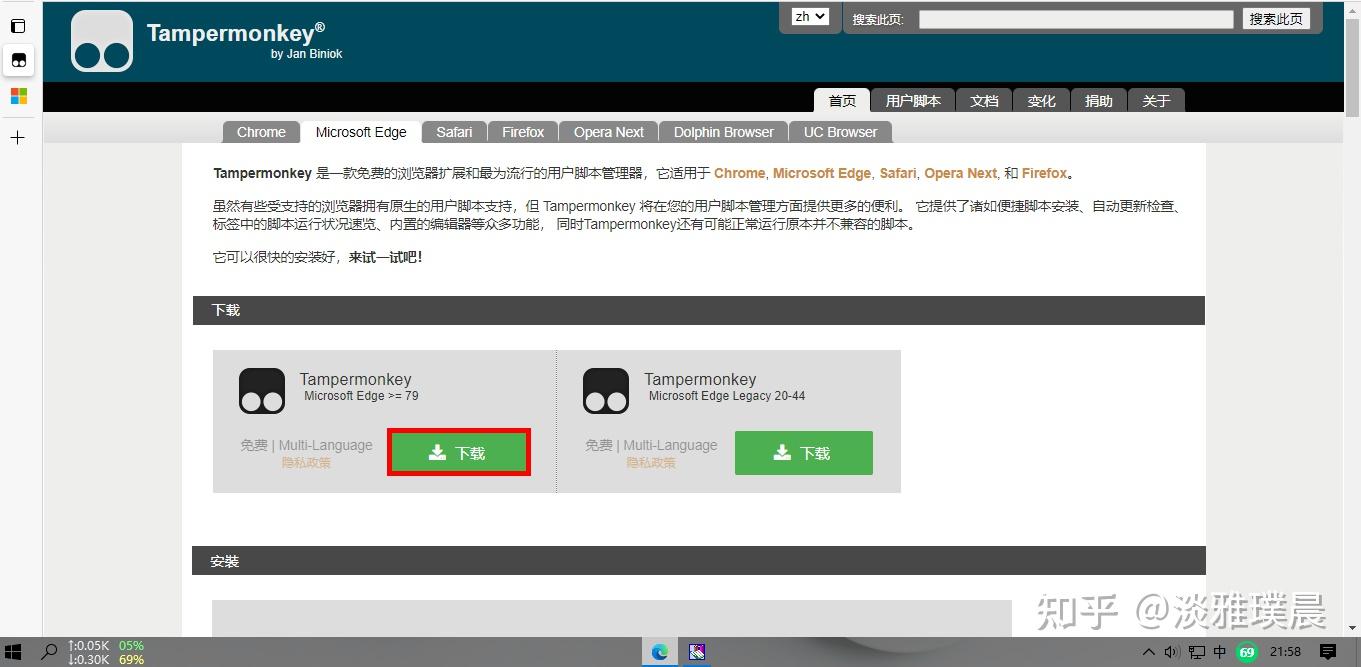Open Microsoft Edge from the taskbar

pos(659,651)
